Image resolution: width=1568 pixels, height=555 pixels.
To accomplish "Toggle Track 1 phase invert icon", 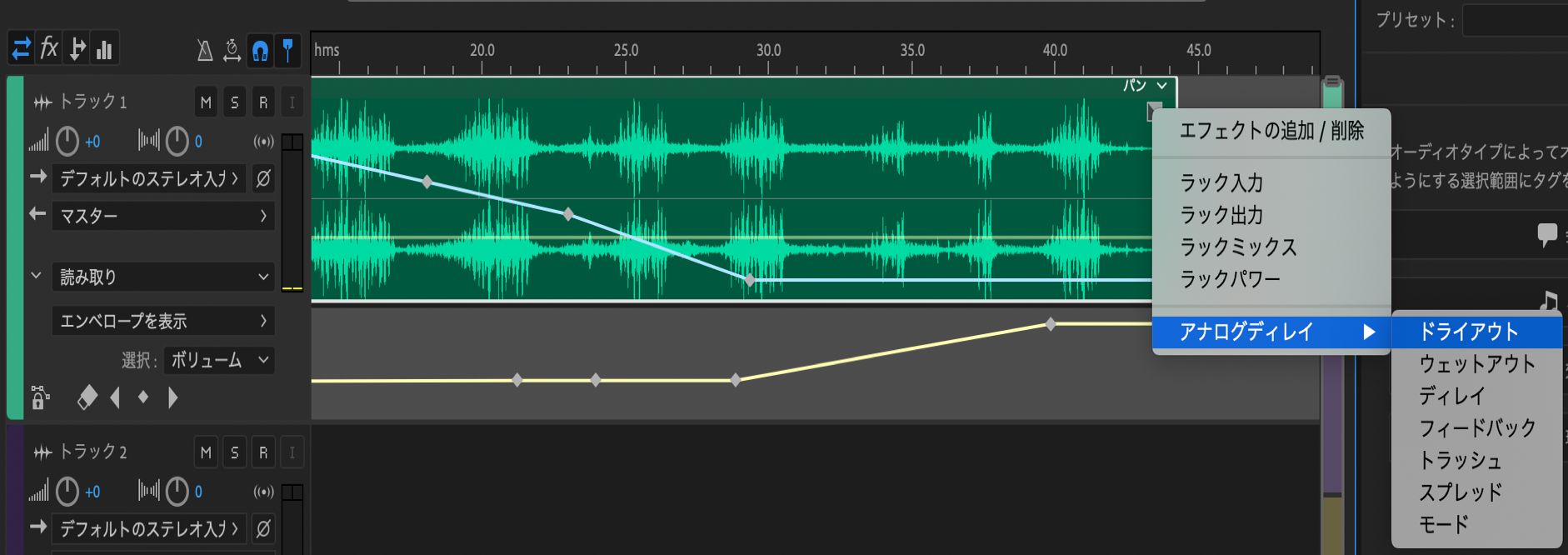I will point(263,178).
